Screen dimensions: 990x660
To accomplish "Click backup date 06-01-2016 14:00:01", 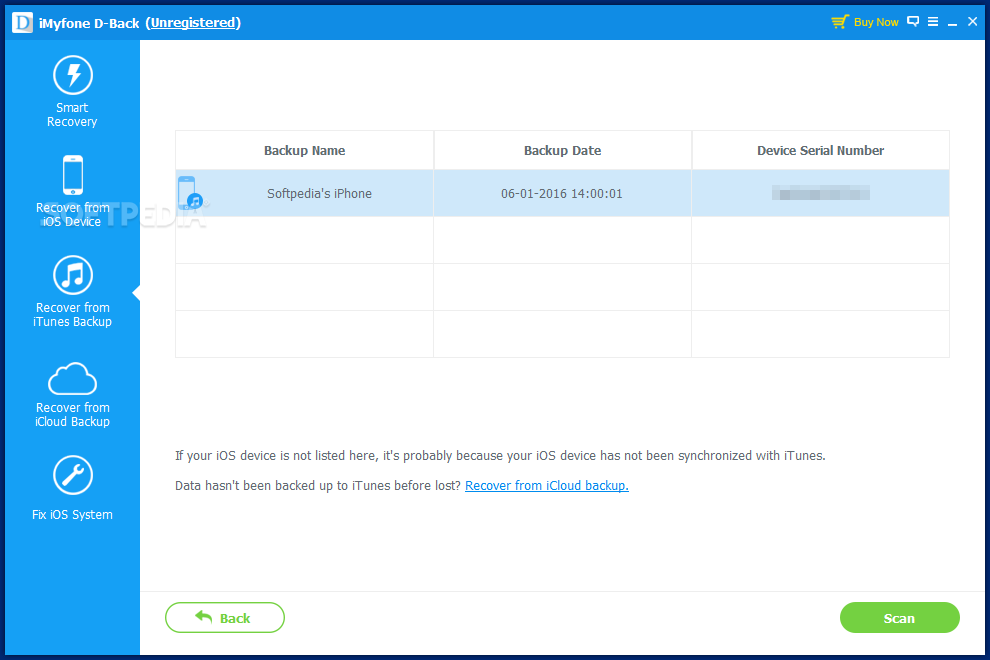I will [x=562, y=194].
